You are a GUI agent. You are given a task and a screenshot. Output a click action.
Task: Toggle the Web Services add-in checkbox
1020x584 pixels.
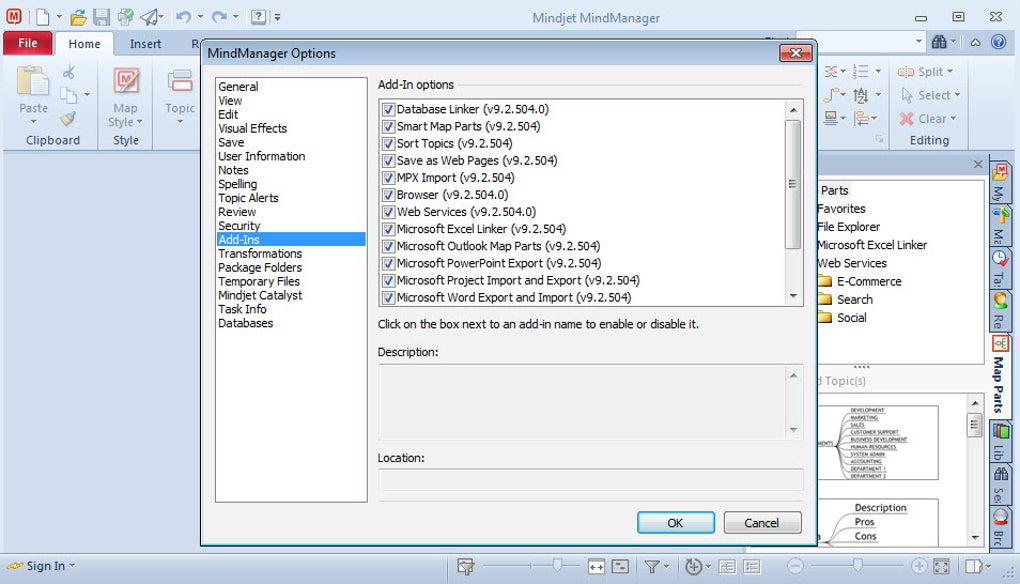click(x=388, y=212)
